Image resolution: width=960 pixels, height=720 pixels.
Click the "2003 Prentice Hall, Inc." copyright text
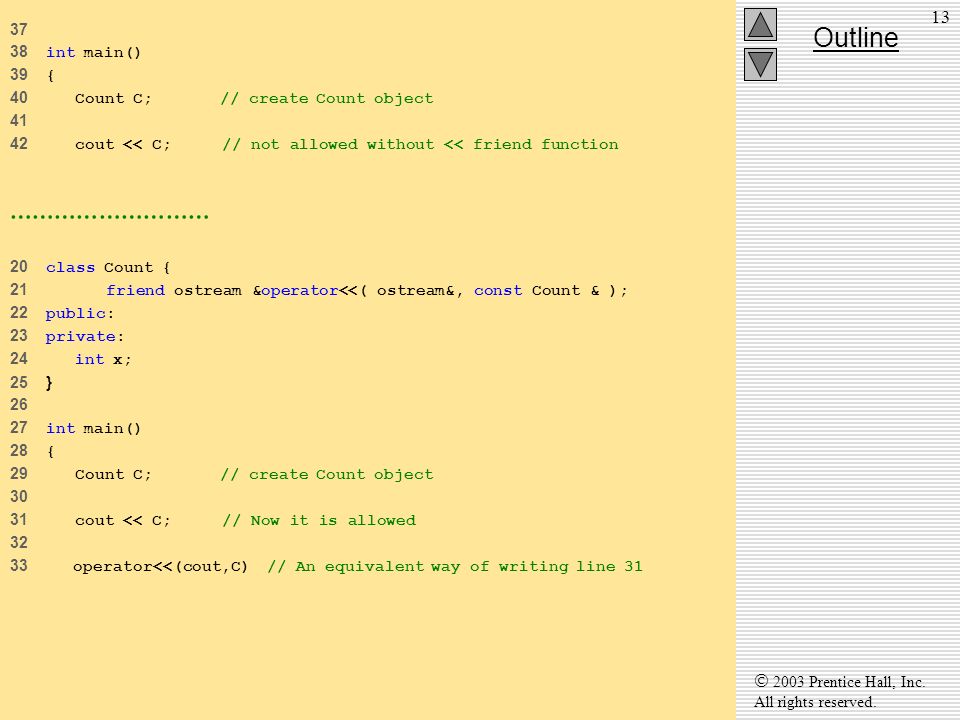[839, 682]
